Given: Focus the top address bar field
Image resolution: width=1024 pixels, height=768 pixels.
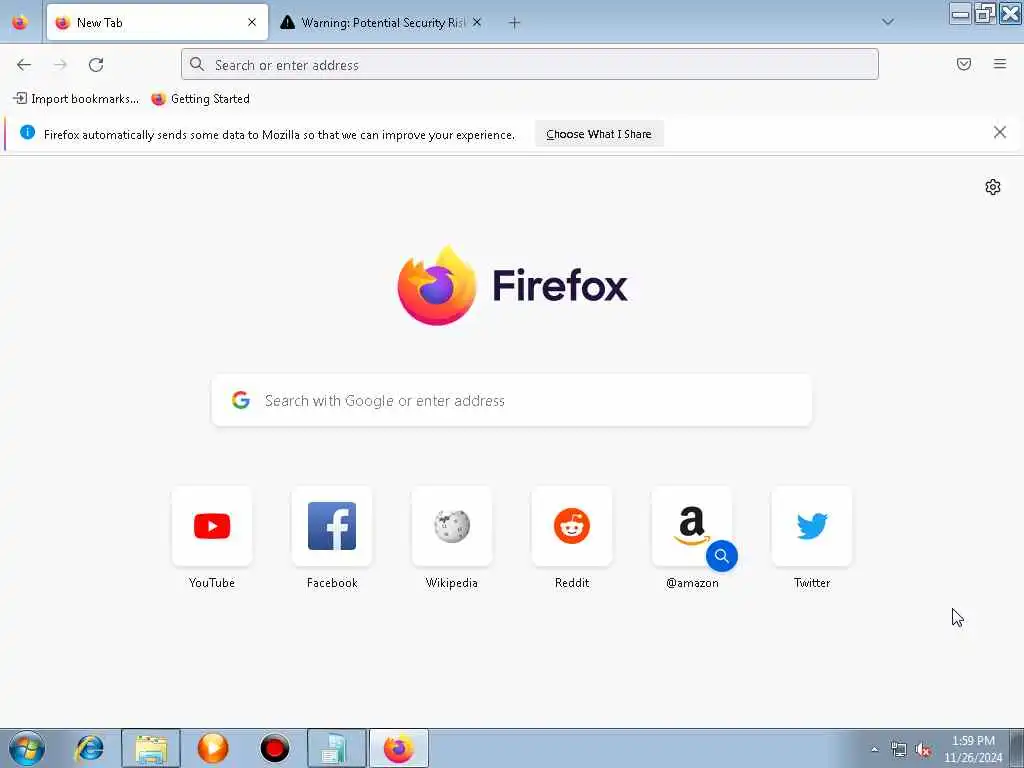Looking at the screenshot, I should pos(530,64).
